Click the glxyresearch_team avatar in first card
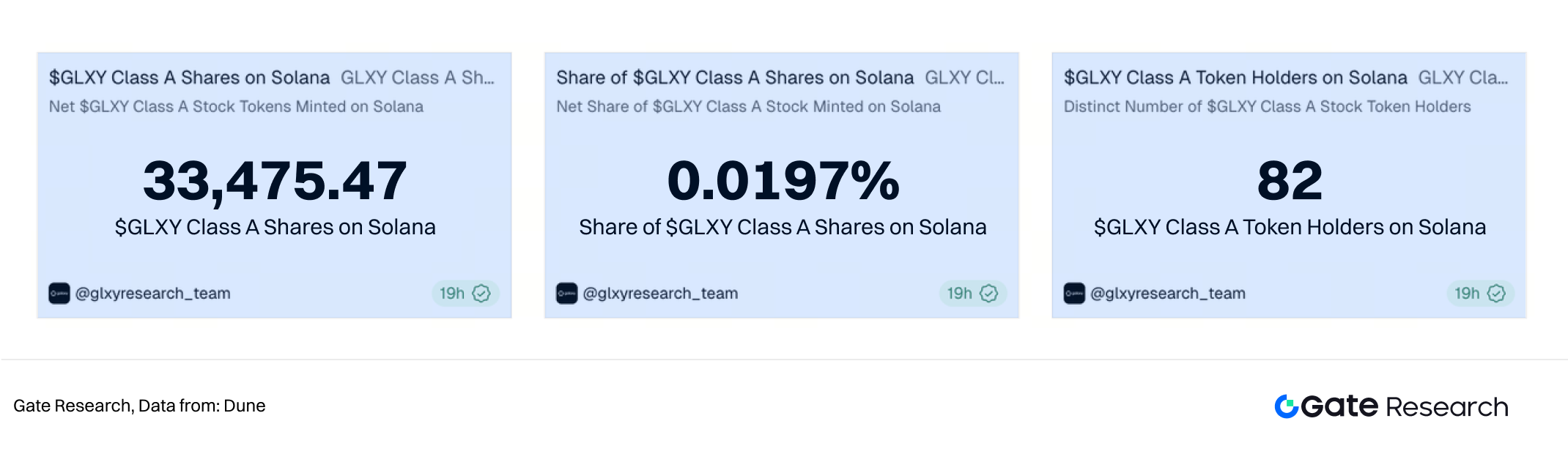Screen dimensions: 1568x454 [x=59, y=294]
